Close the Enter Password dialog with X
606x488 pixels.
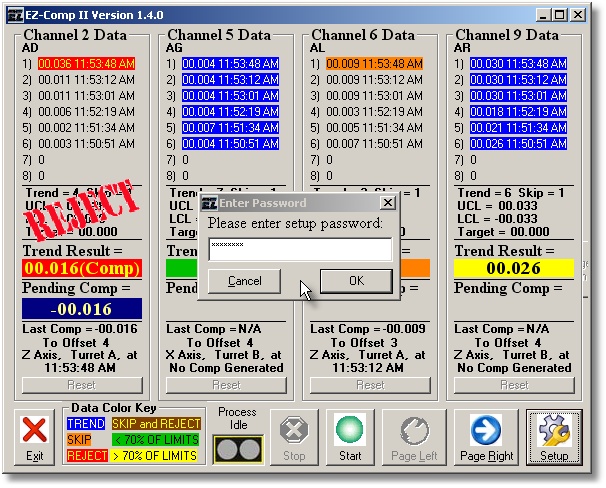click(x=388, y=202)
